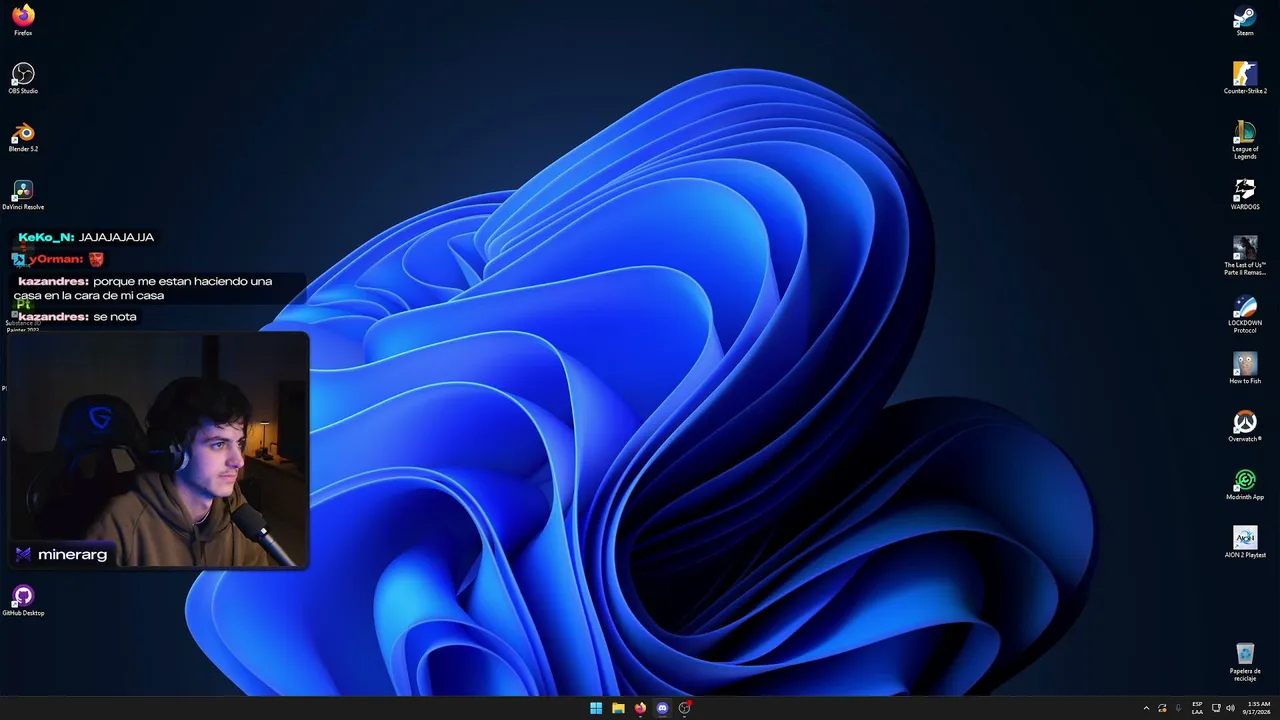1280x720 pixels.
Task: Click the sync icon in the system tray
Action: pos(1162,708)
